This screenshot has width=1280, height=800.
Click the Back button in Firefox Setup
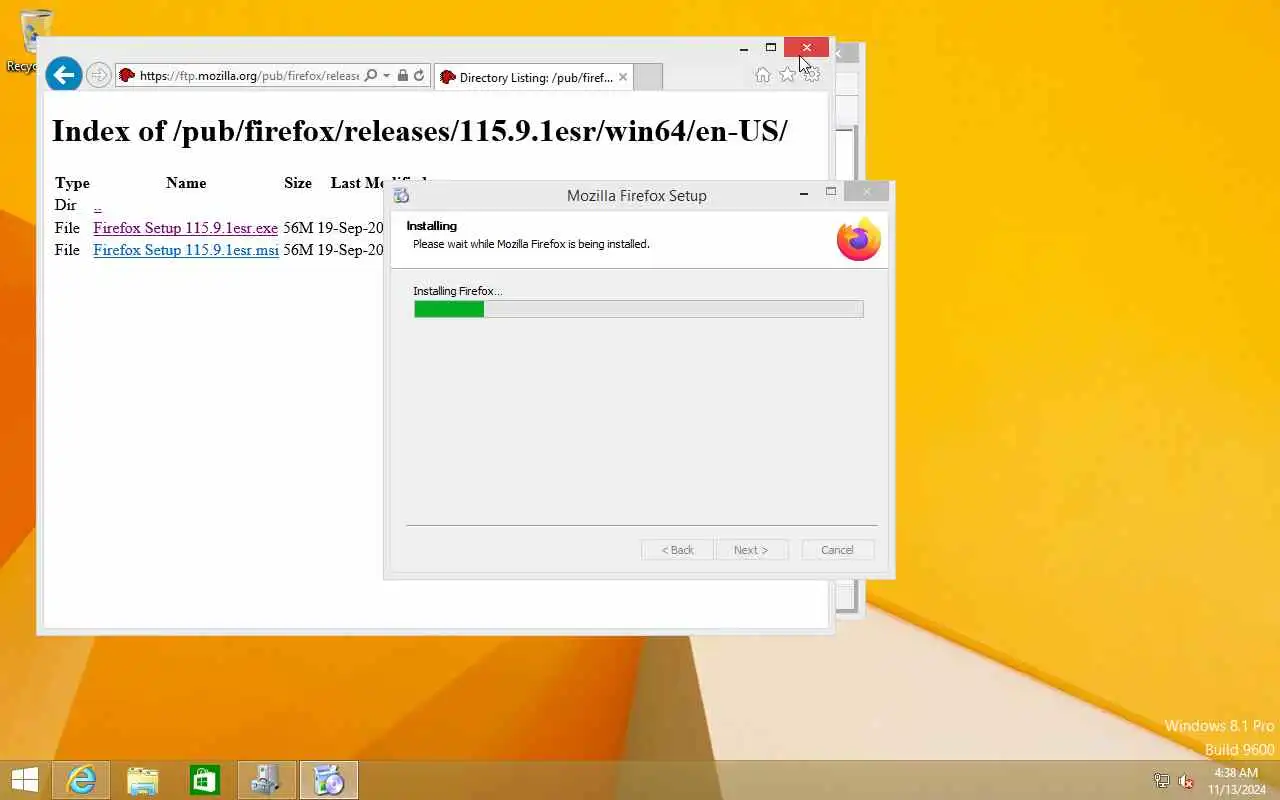677,550
